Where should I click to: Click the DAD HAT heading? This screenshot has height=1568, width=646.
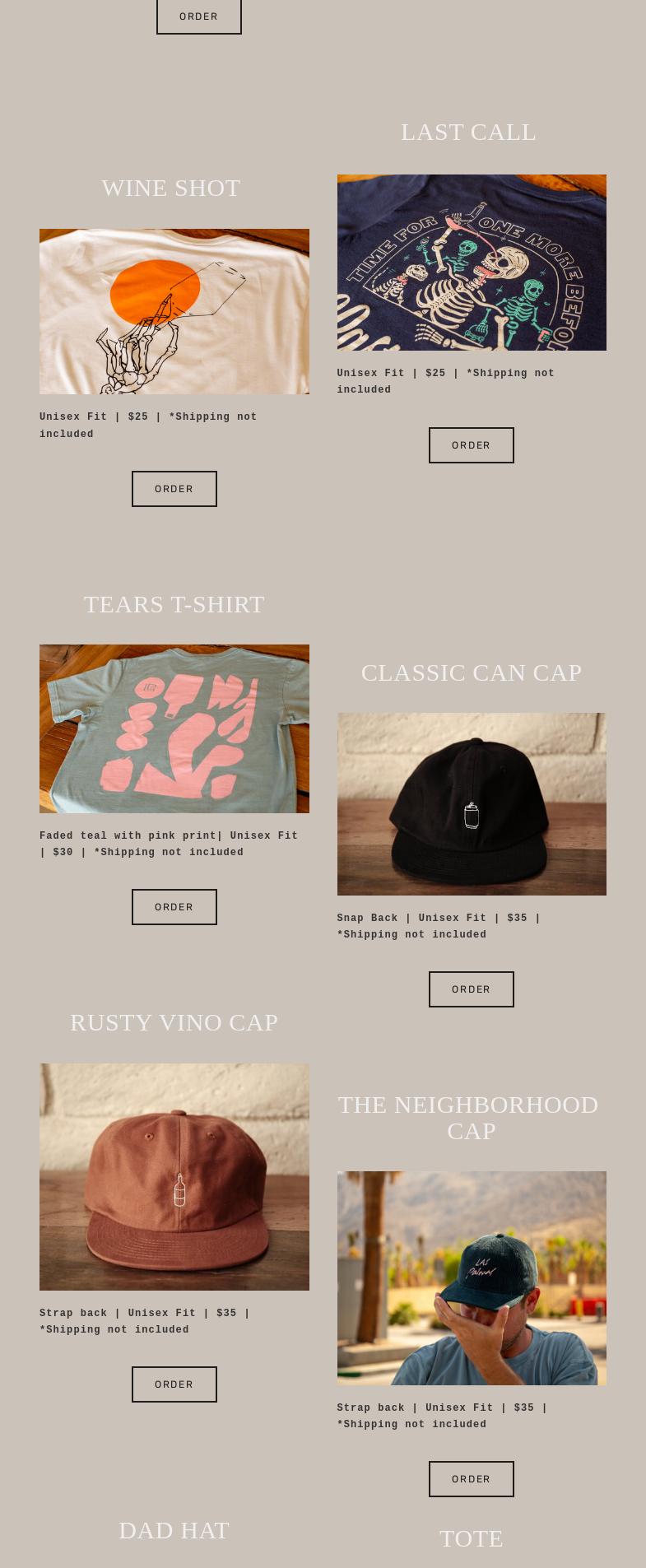click(174, 1530)
